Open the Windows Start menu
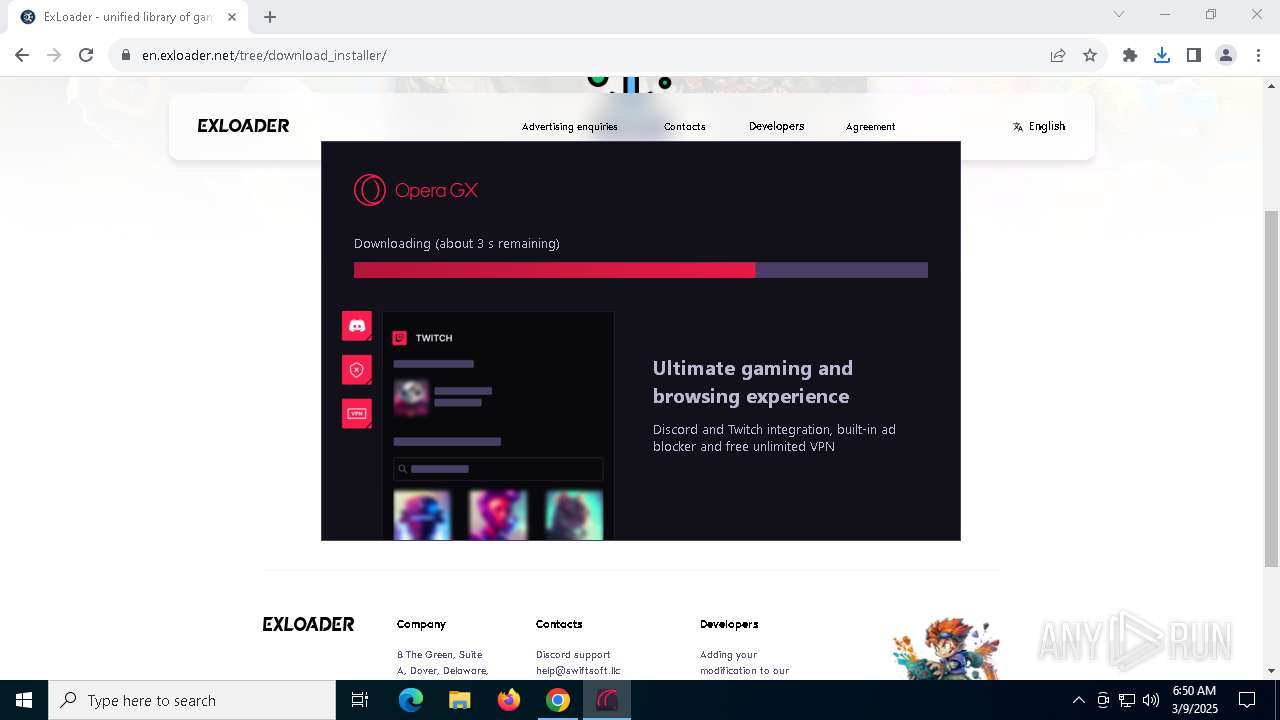This screenshot has height=720, width=1280. coord(24,700)
